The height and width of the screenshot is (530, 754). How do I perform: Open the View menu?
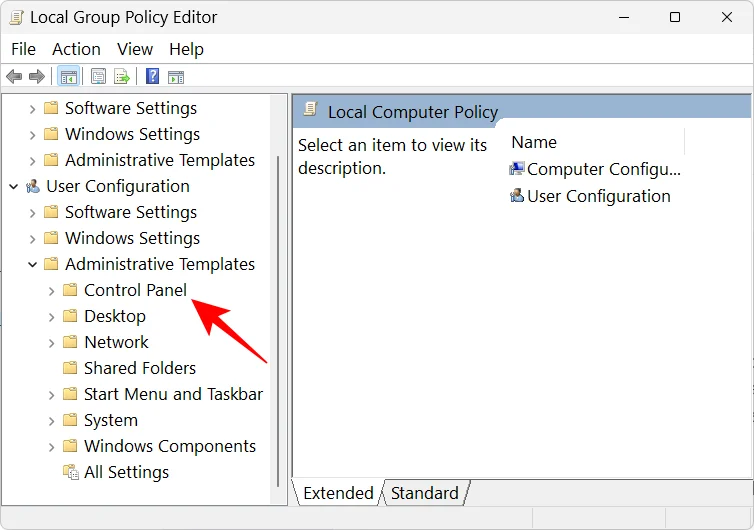(135, 49)
